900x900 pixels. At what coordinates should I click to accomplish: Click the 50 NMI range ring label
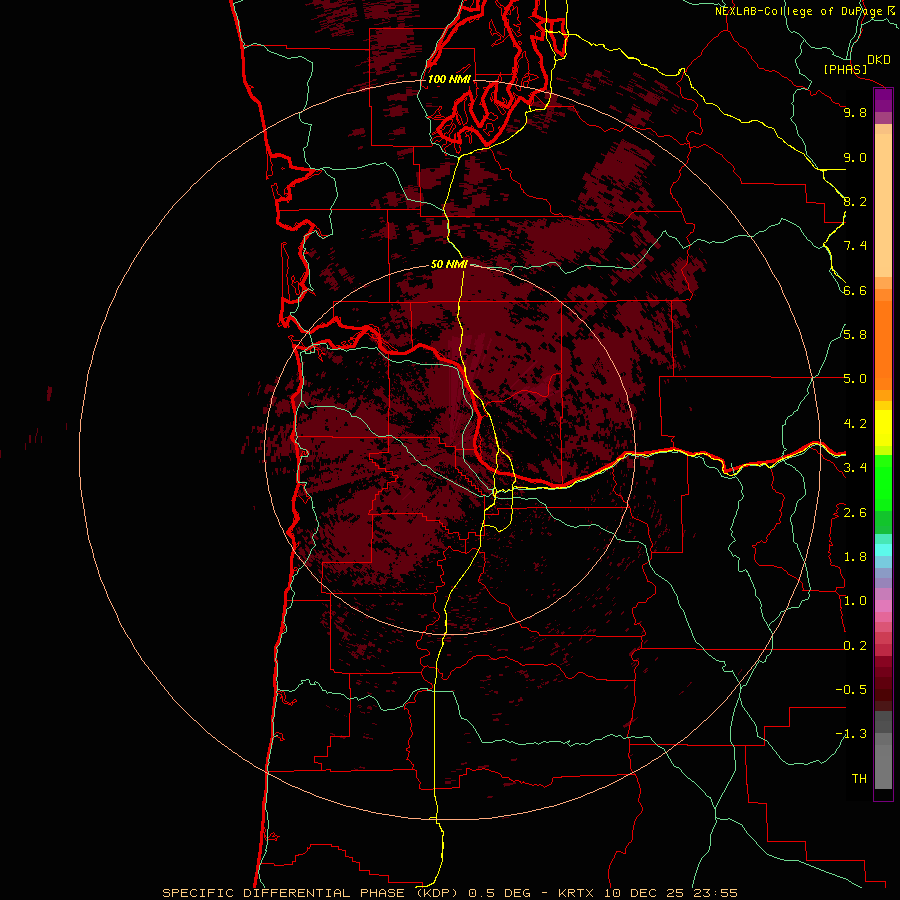[x=449, y=264]
